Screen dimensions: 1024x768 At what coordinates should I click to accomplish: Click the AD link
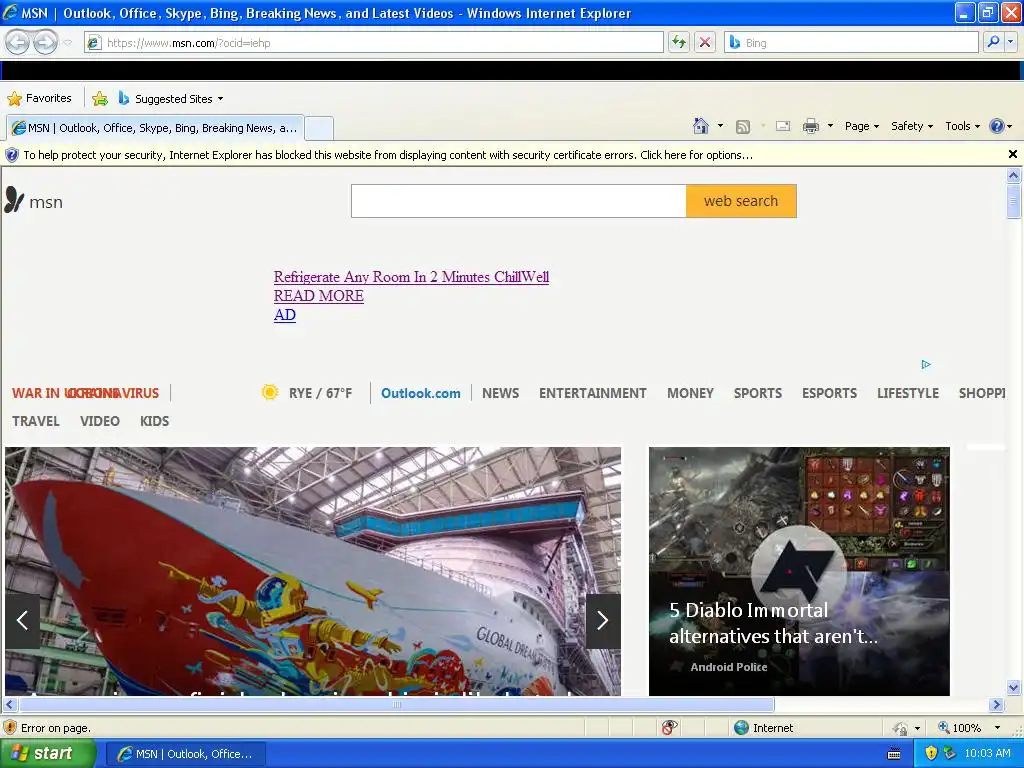click(285, 315)
